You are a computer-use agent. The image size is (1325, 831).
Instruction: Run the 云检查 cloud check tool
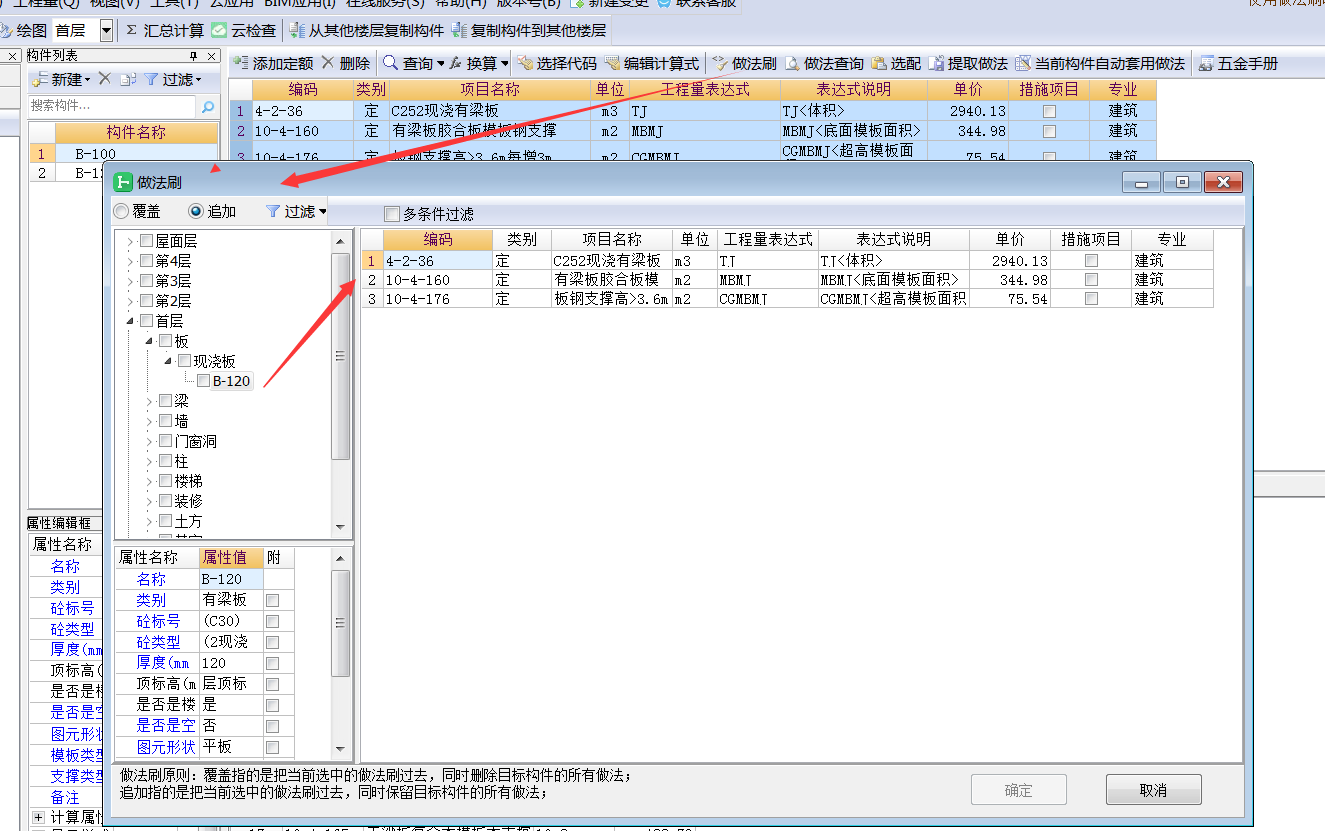coord(242,31)
